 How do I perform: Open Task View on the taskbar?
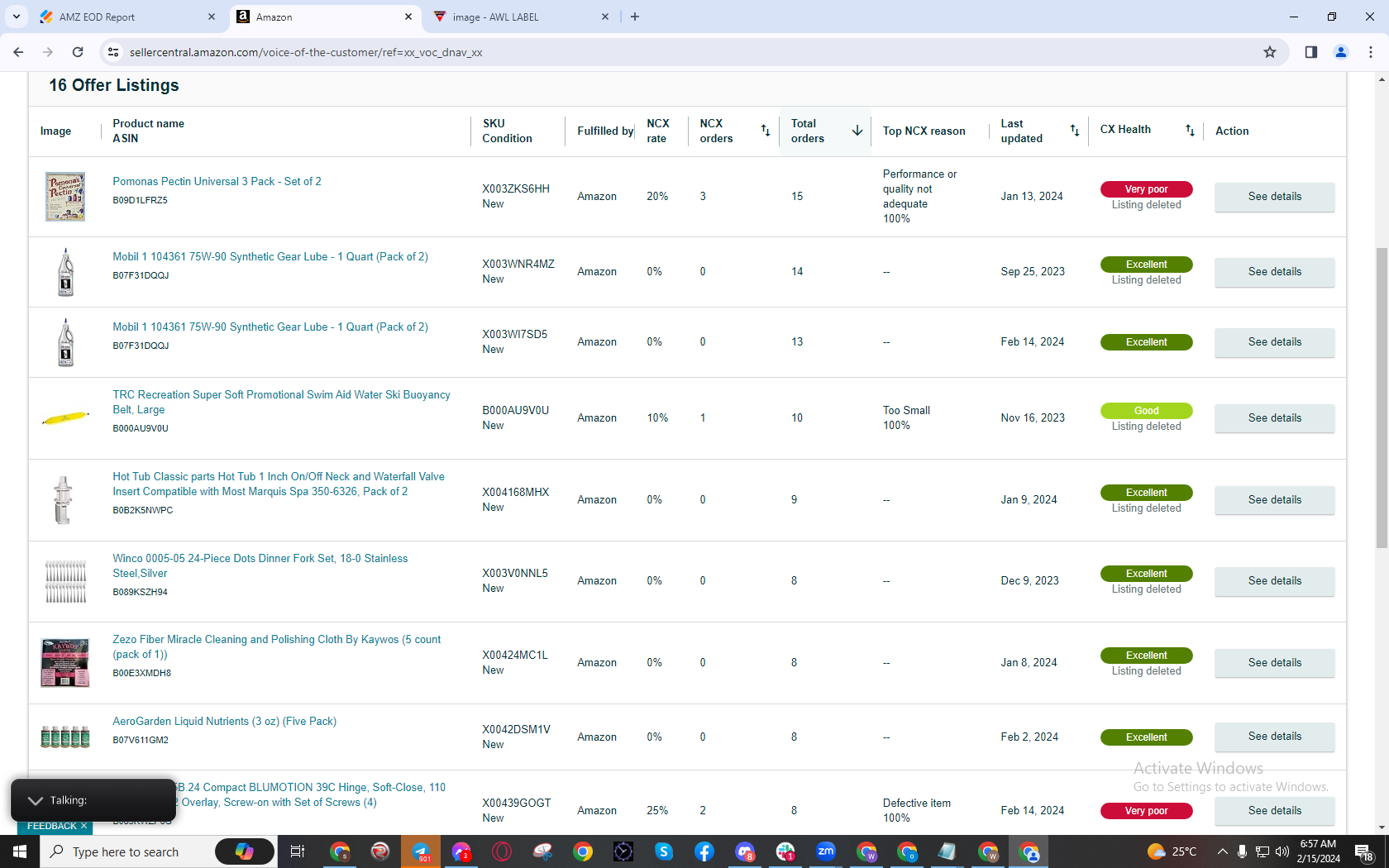298,851
